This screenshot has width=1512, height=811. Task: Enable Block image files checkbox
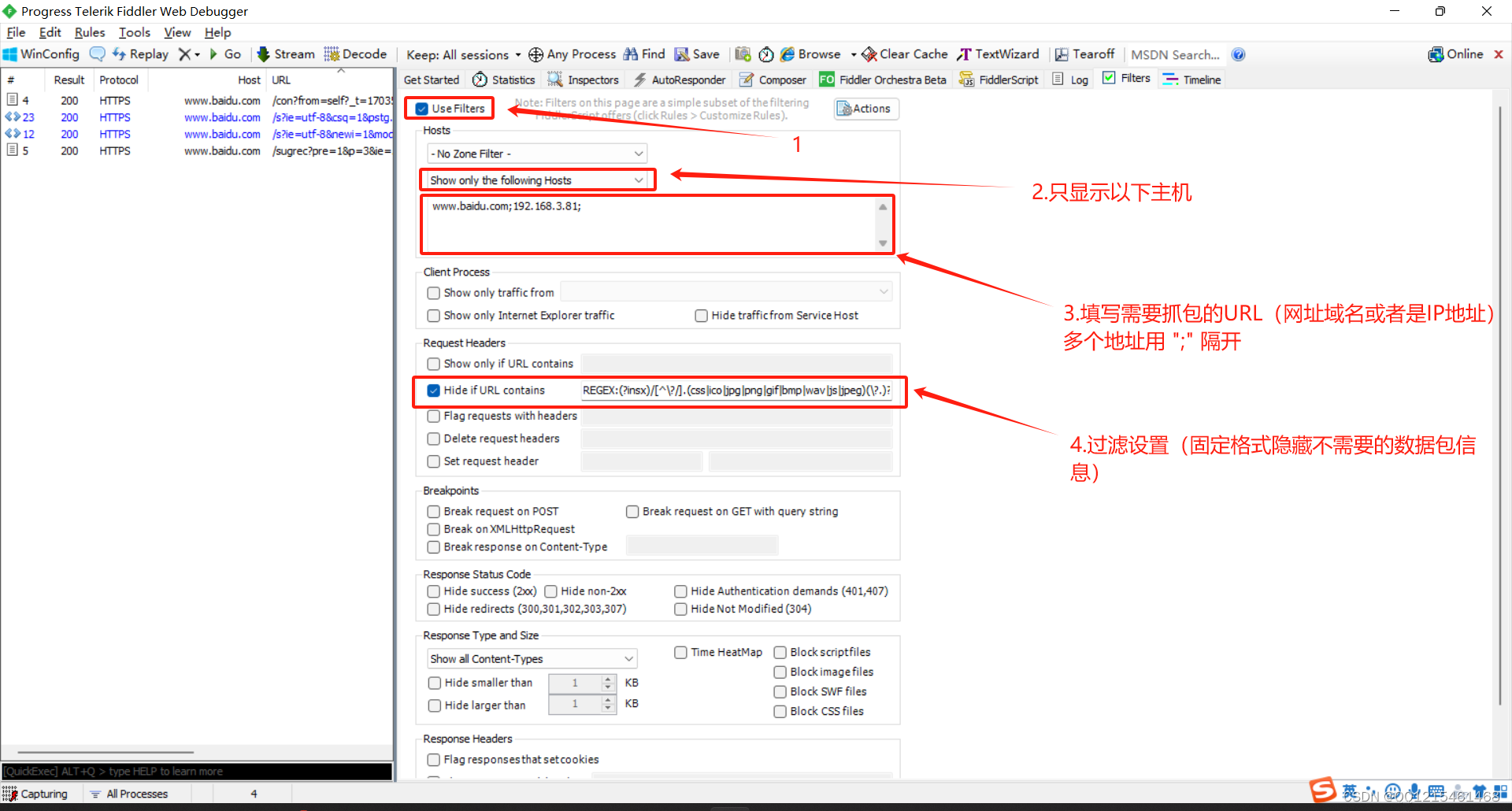click(780, 672)
